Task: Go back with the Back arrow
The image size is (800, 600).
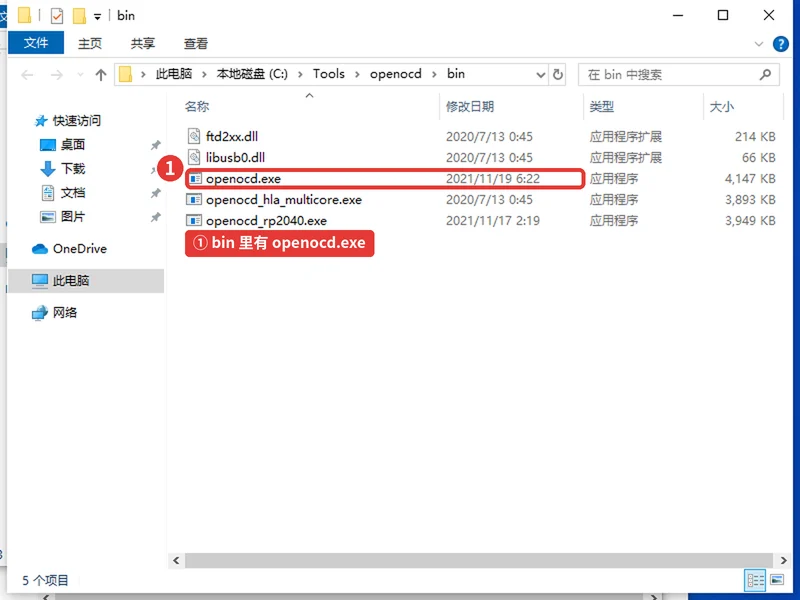Action: pyautogui.click(x=27, y=75)
